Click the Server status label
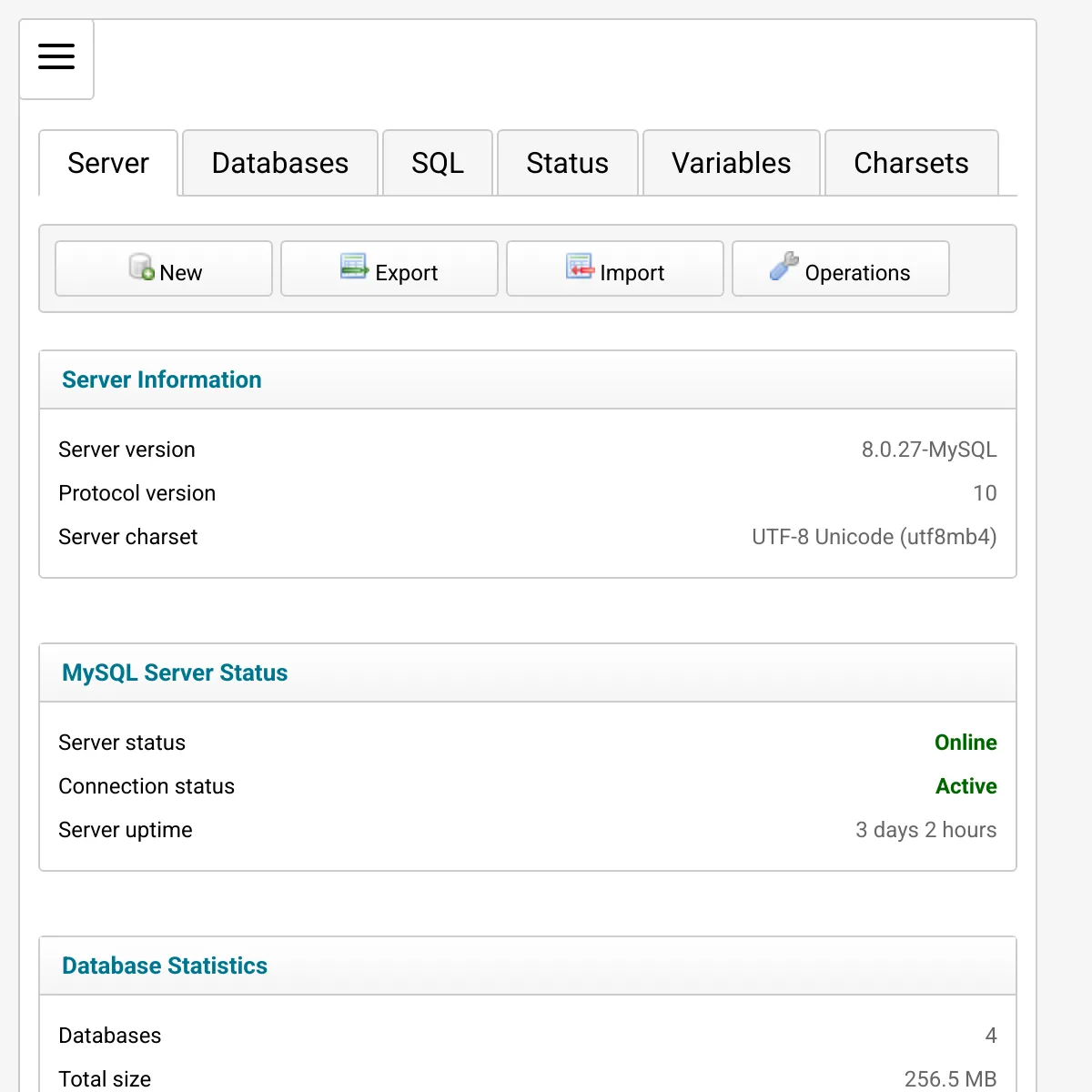Screen dimensions: 1092x1092 click(122, 743)
